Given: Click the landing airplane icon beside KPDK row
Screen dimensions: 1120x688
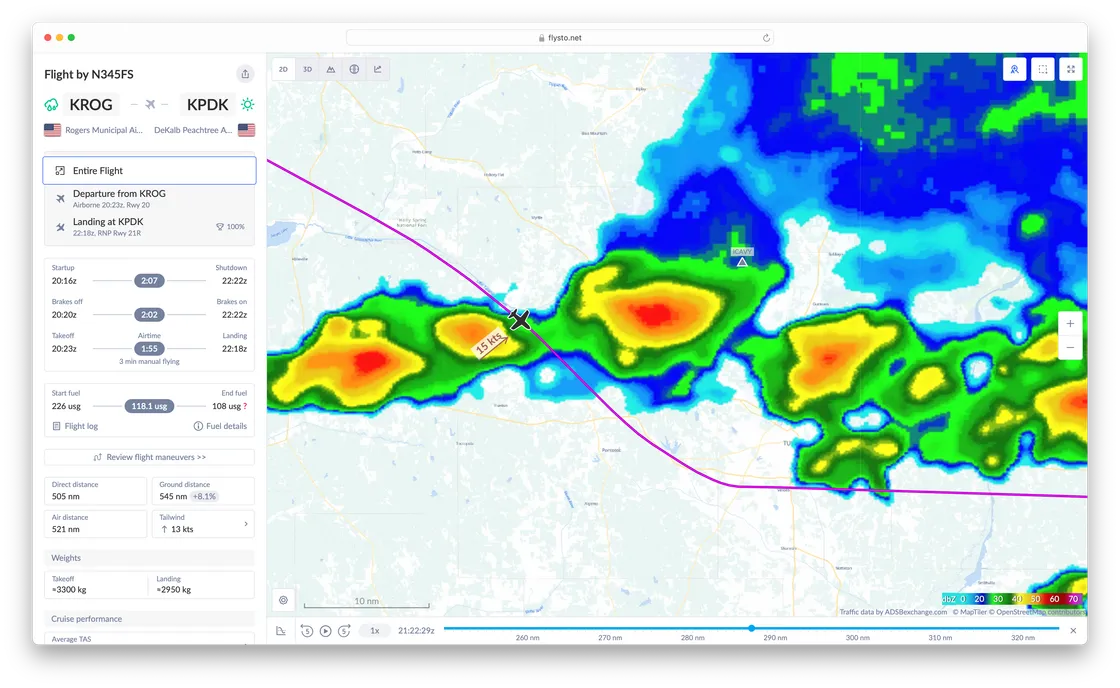Looking at the screenshot, I should [60, 227].
